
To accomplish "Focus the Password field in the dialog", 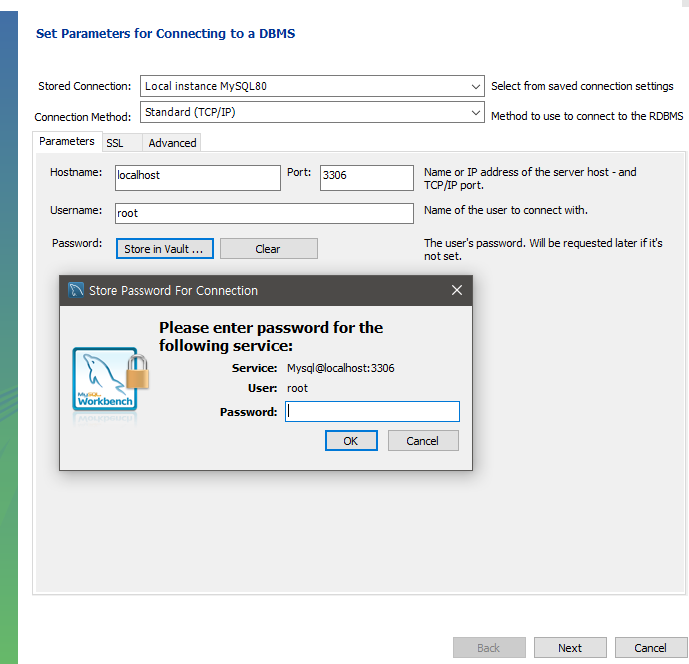I will (372, 411).
